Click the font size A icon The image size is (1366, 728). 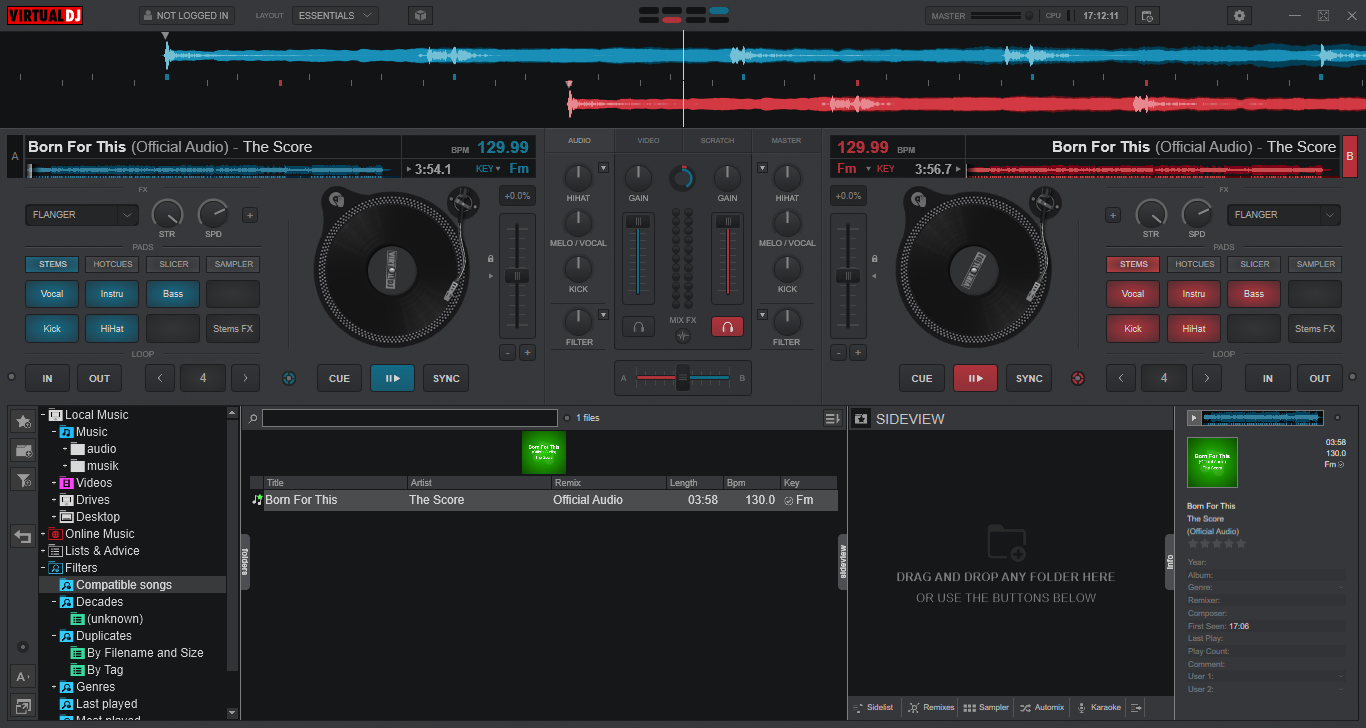pos(23,676)
